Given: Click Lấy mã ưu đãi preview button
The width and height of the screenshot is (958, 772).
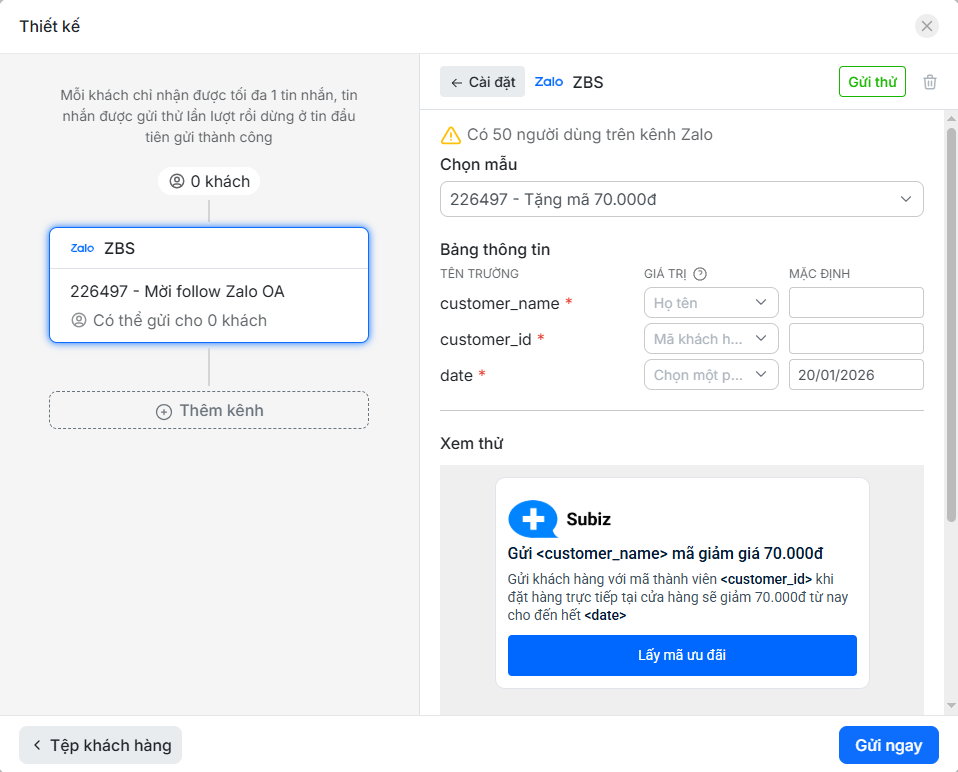Looking at the screenshot, I should [x=682, y=656].
